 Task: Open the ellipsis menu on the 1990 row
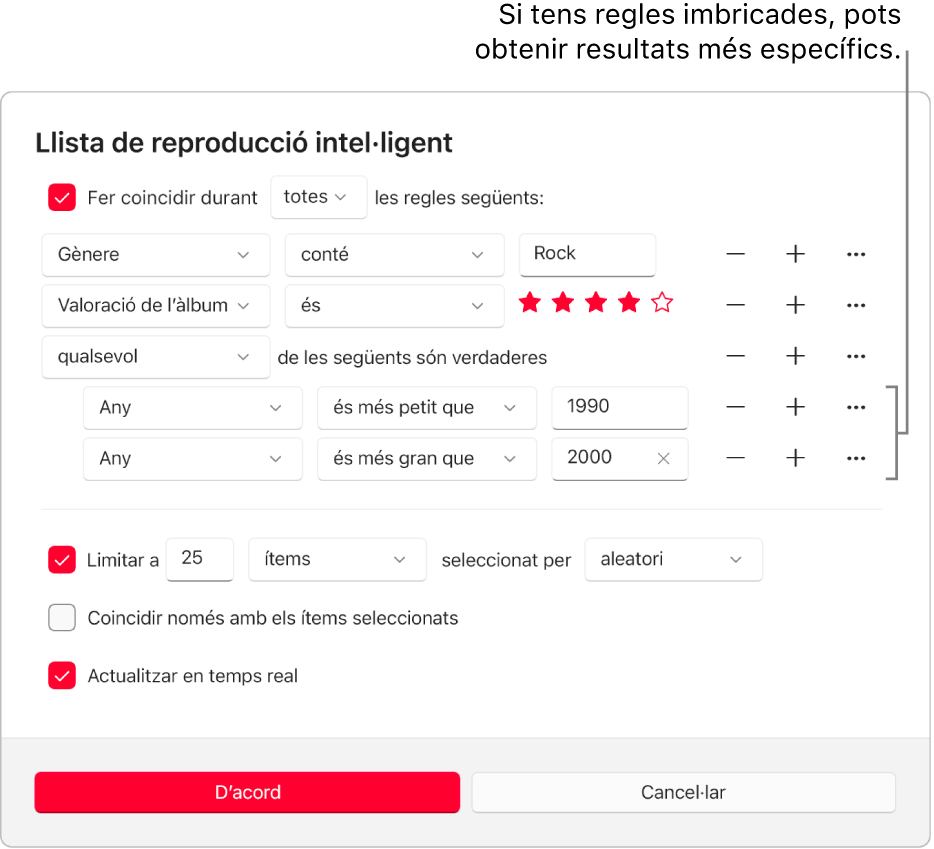(x=856, y=407)
